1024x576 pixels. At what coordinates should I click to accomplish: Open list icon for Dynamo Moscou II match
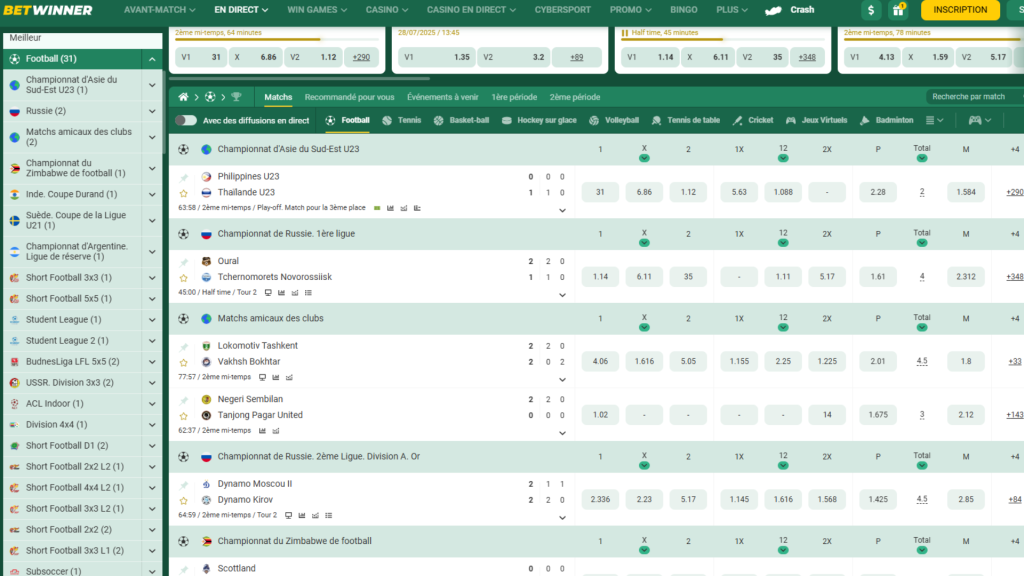click(328, 515)
